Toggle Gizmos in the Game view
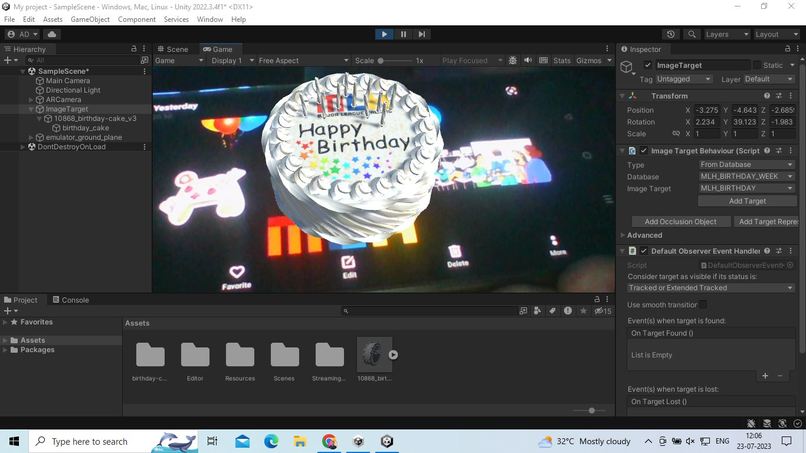This screenshot has height=453, width=806. (x=589, y=60)
